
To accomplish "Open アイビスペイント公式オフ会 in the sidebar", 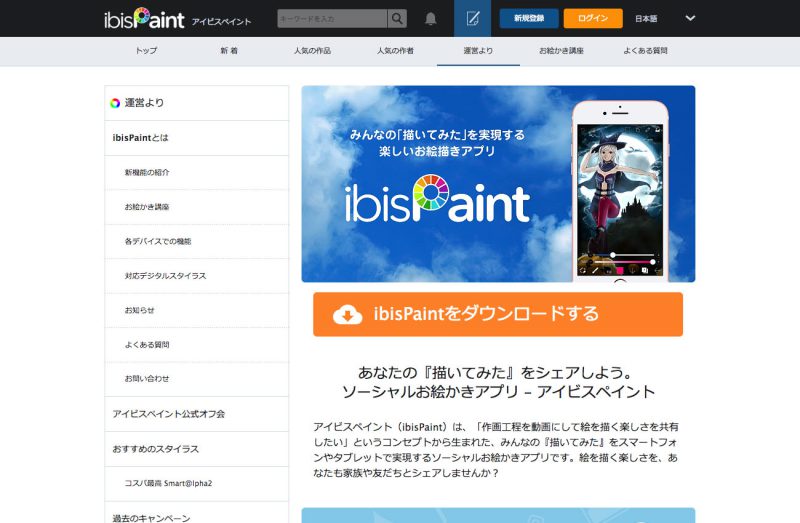I will click(x=196, y=414).
